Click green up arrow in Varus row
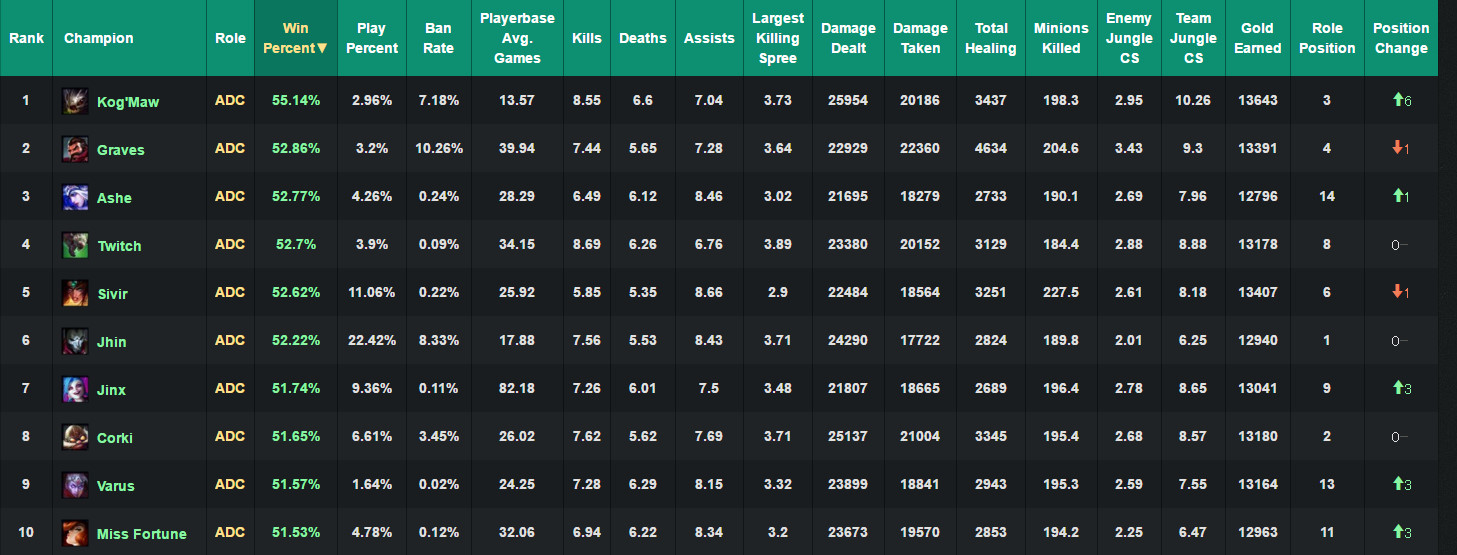The width and height of the screenshot is (1457, 555). [x=1396, y=484]
